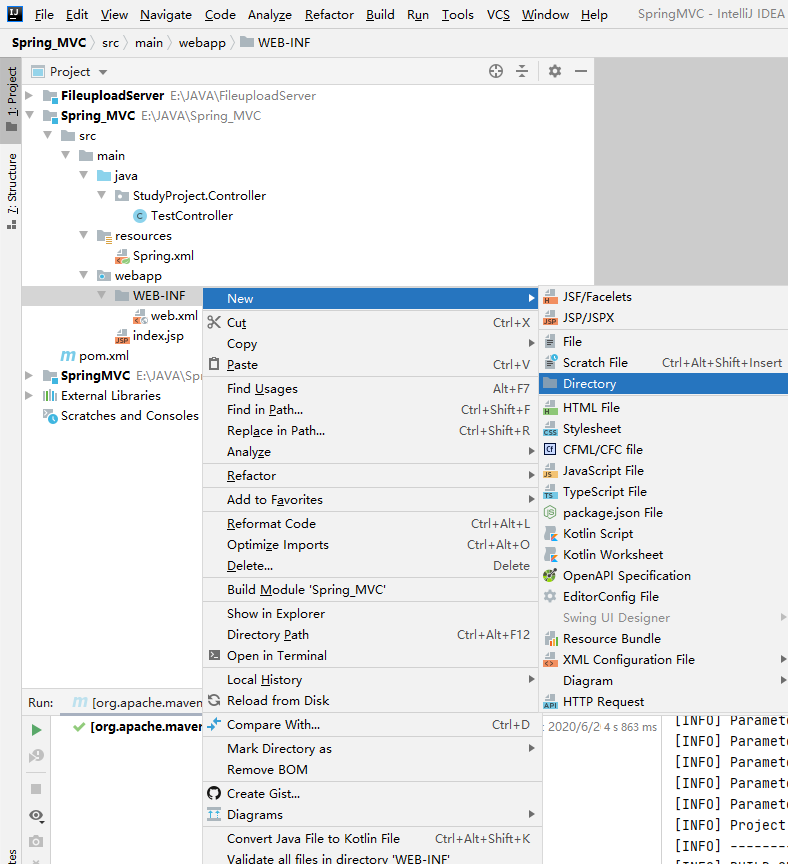This screenshot has height=864, width=788.
Task: Select Cut with scissors icon
Action: pos(371,322)
